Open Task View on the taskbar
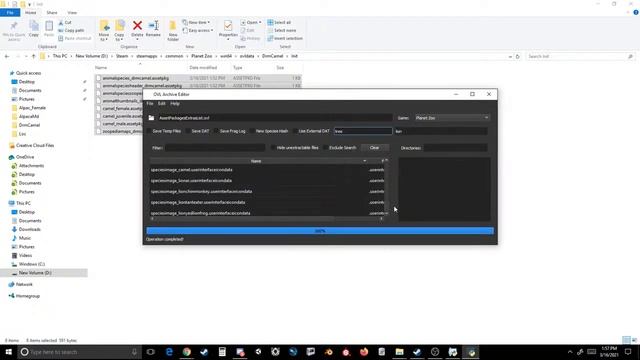The height and width of the screenshot is (360, 640). [151, 352]
